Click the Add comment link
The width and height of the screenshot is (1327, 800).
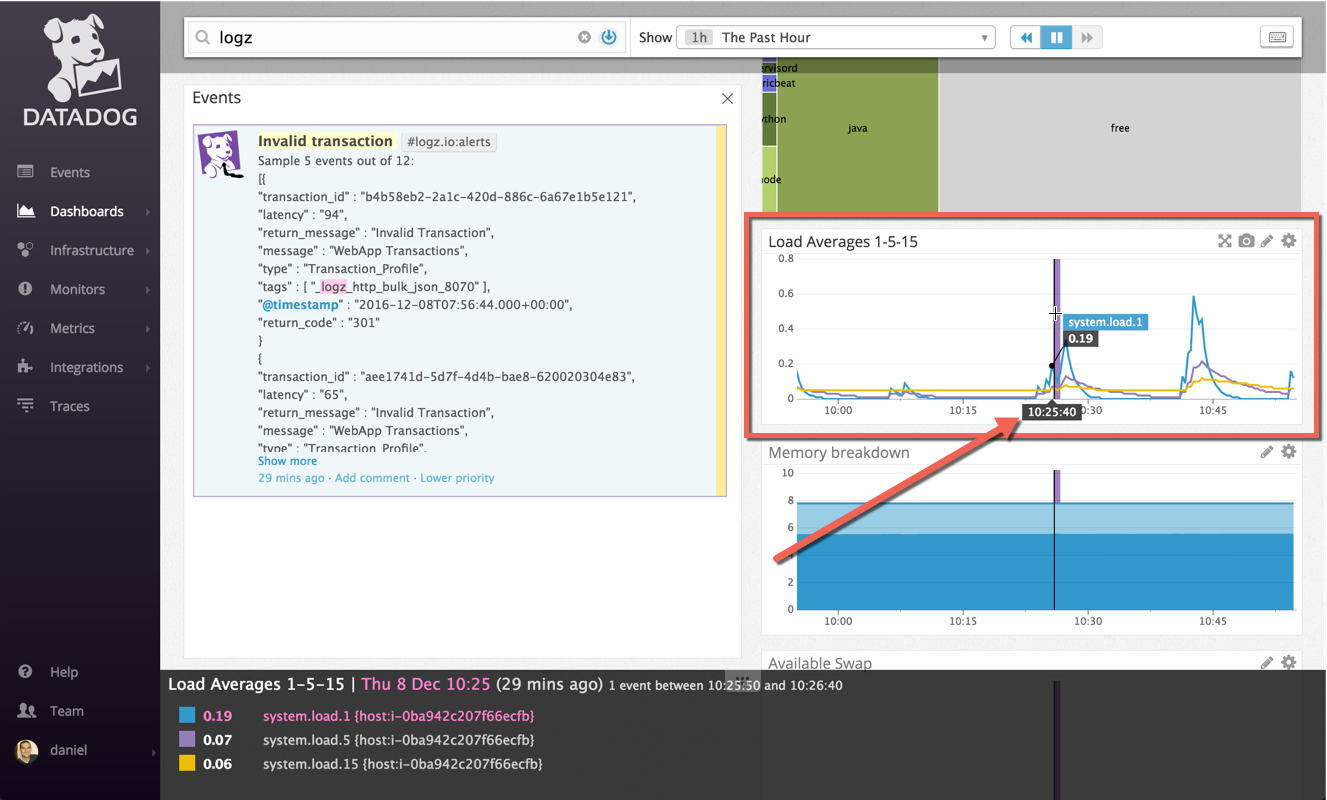(372, 478)
